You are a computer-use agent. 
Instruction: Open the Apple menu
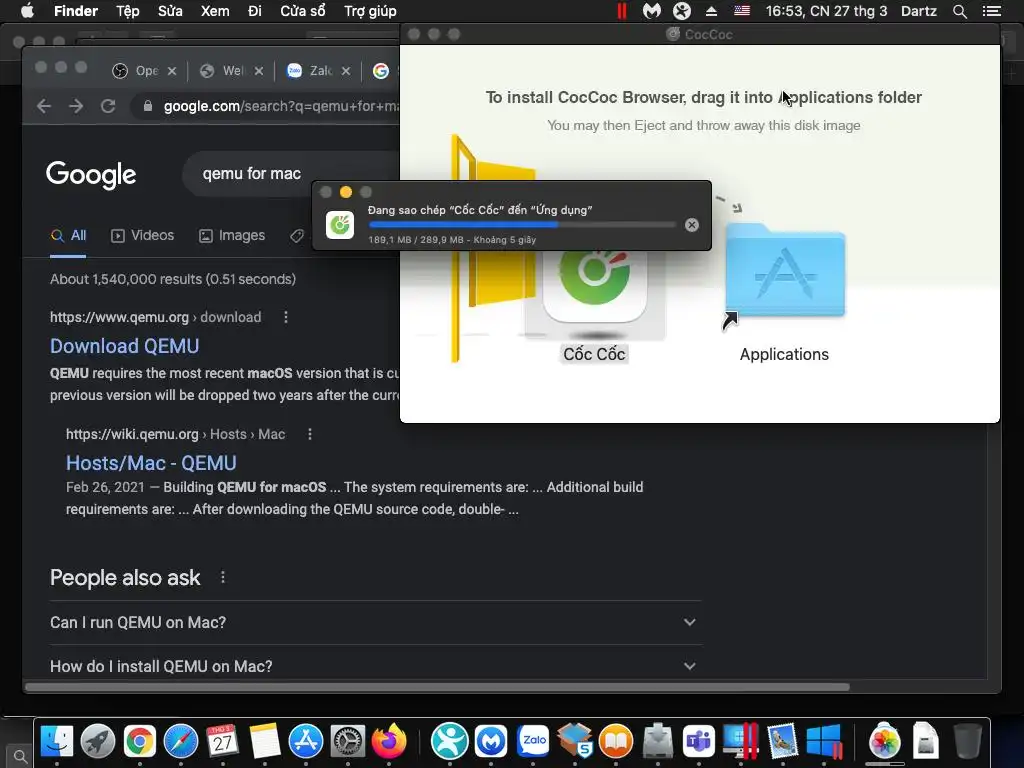click(27, 11)
